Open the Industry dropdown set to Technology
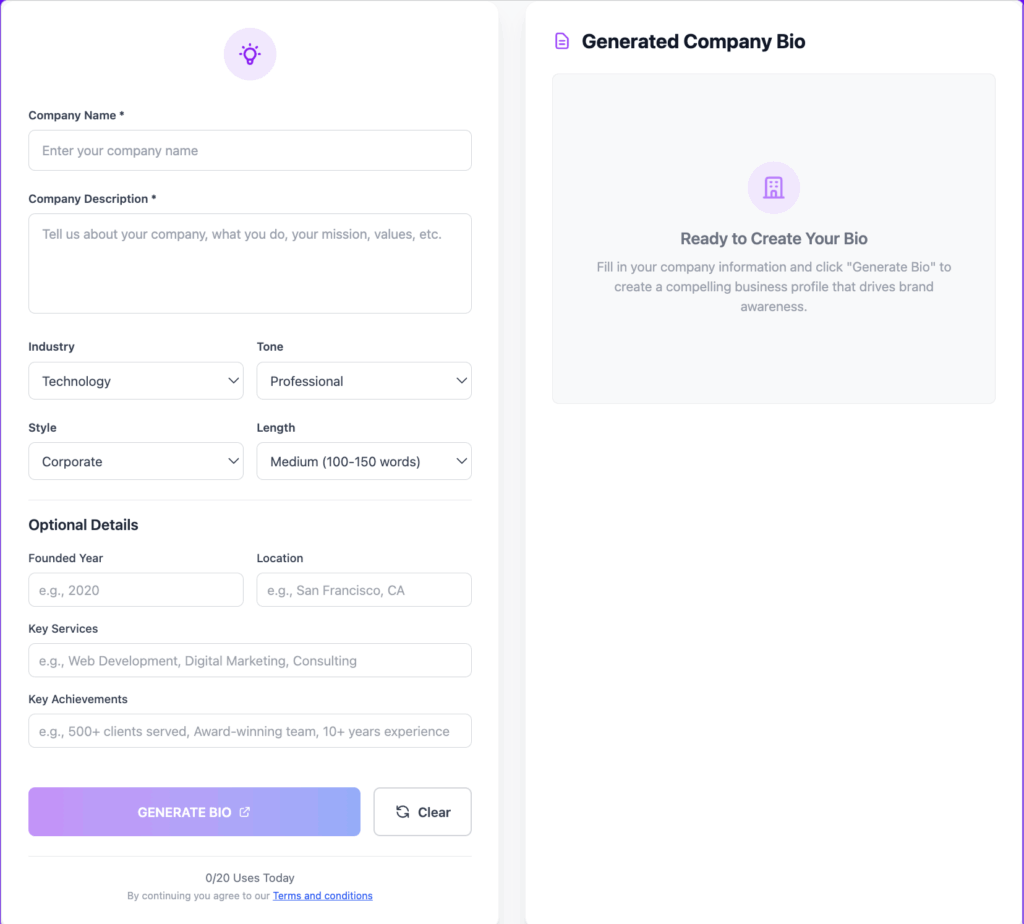 point(136,381)
